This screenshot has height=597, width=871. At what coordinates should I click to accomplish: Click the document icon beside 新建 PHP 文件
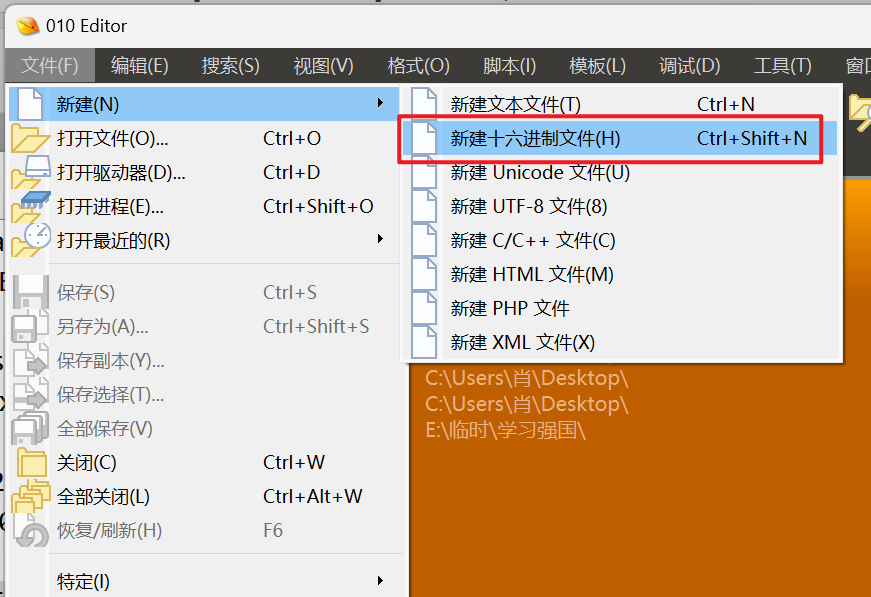tap(424, 308)
